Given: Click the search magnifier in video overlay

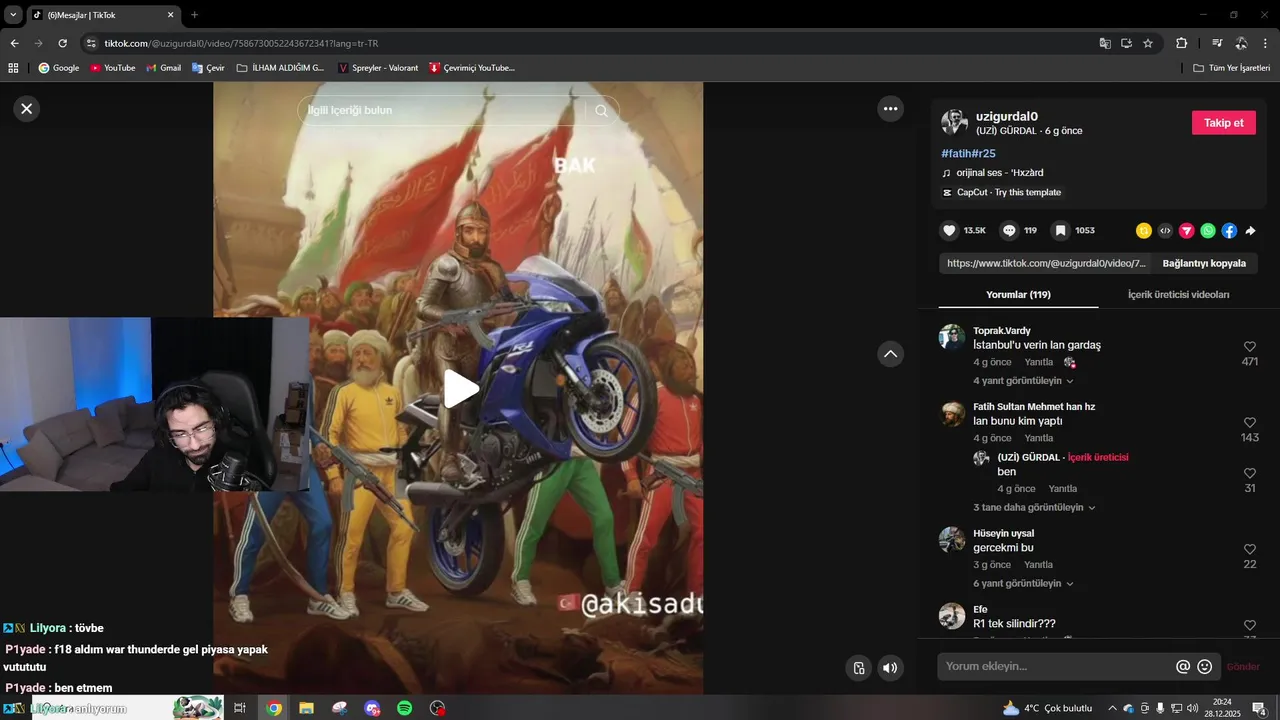Looking at the screenshot, I should pyautogui.click(x=601, y=111).
